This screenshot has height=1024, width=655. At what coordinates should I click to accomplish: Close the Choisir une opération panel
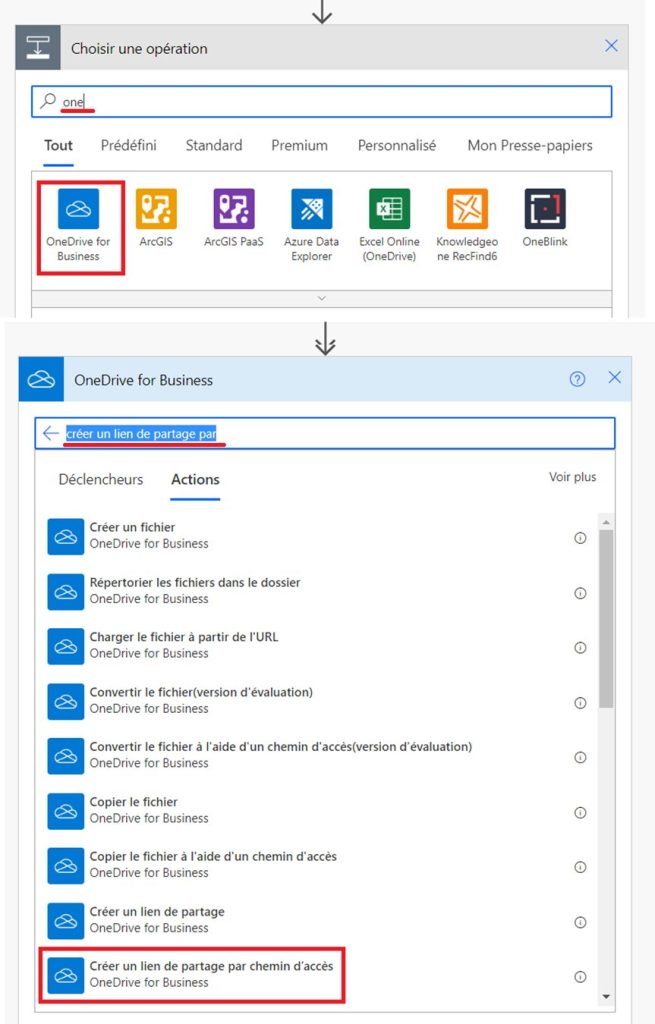coord(611,46)
